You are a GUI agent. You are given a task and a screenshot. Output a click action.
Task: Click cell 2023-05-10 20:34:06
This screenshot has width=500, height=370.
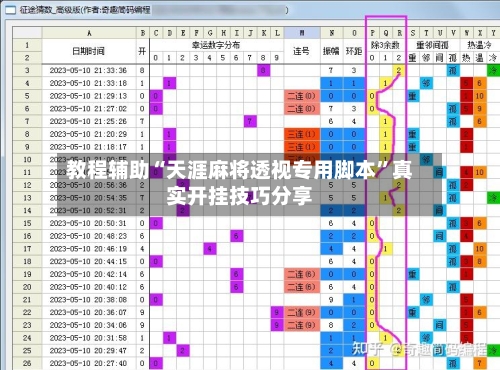tap(89, 325)
